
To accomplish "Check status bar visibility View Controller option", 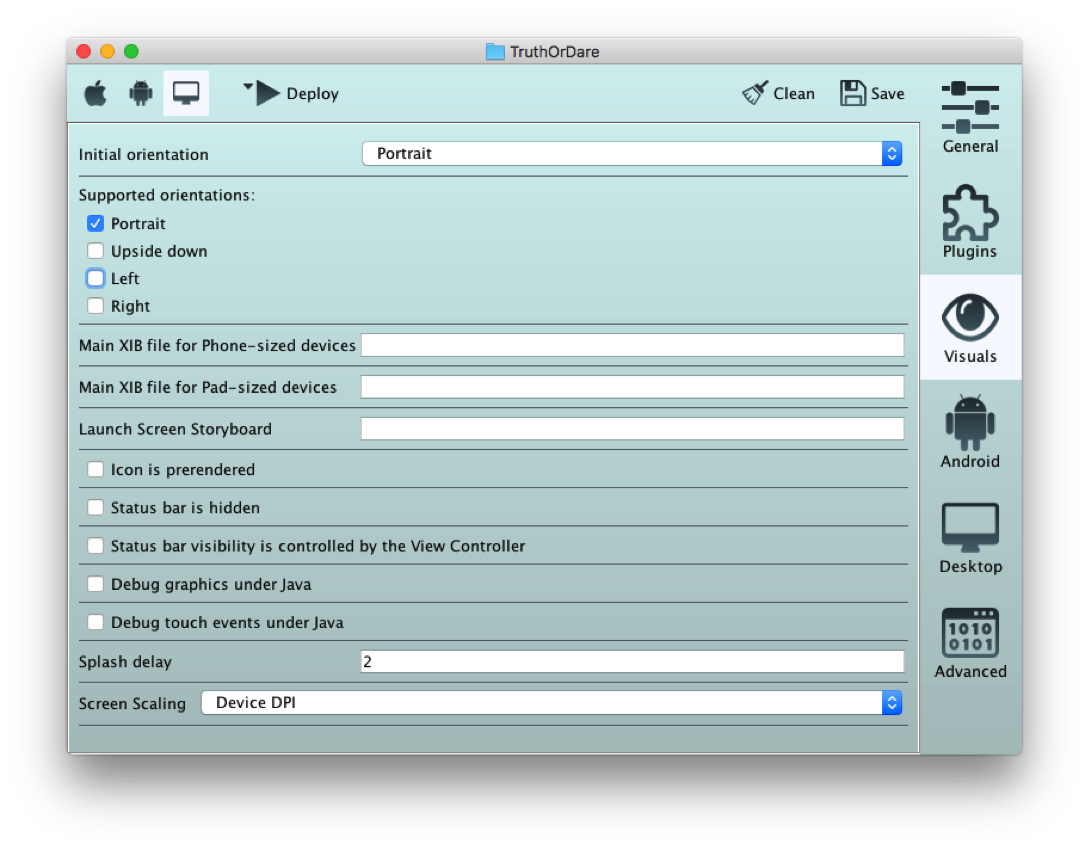I will pyautogui.click(x=95, y=546).
